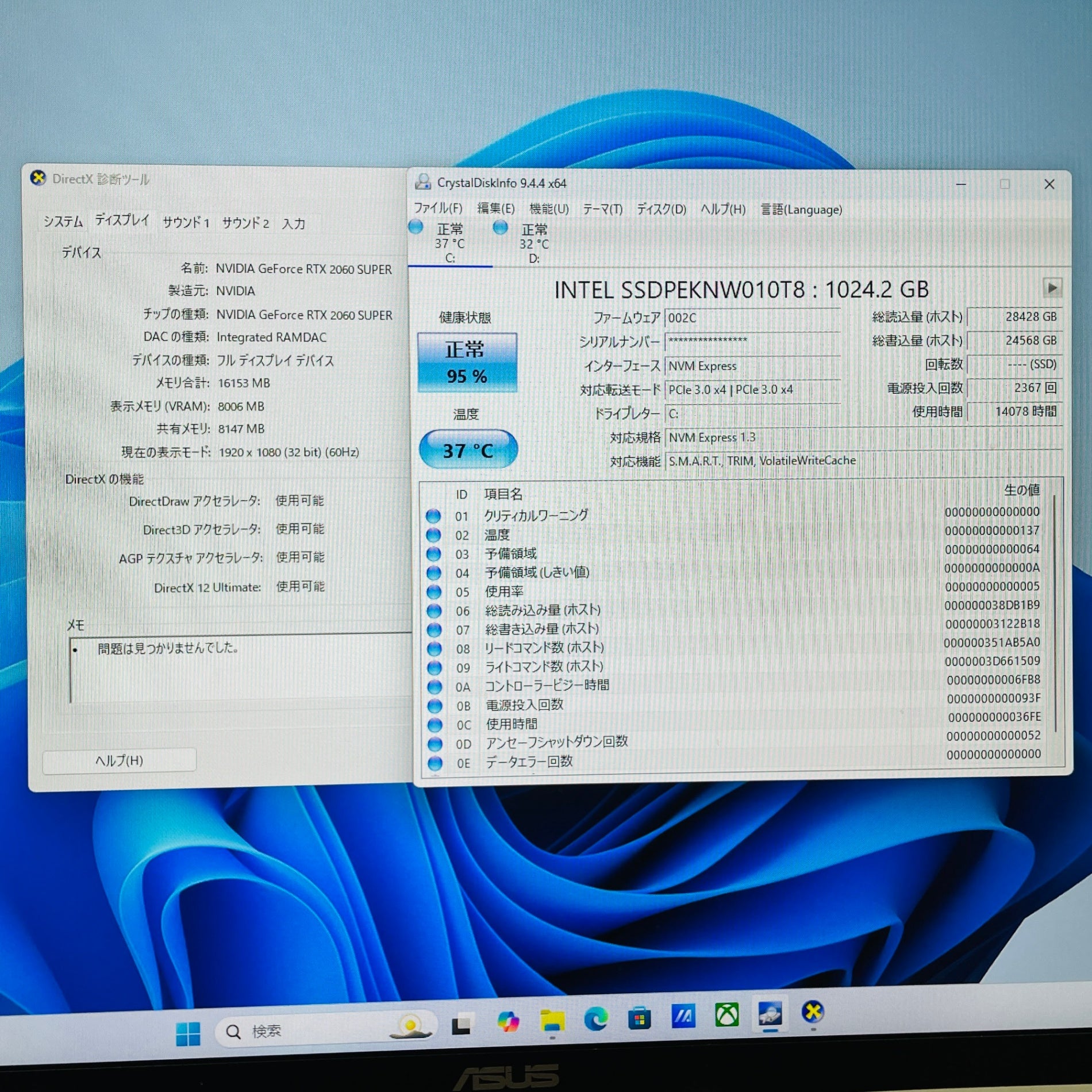Viewport: 1092px width, 1092px height.
Task: Launch File Explorer from taskbar
Action: coord(552,1021)
